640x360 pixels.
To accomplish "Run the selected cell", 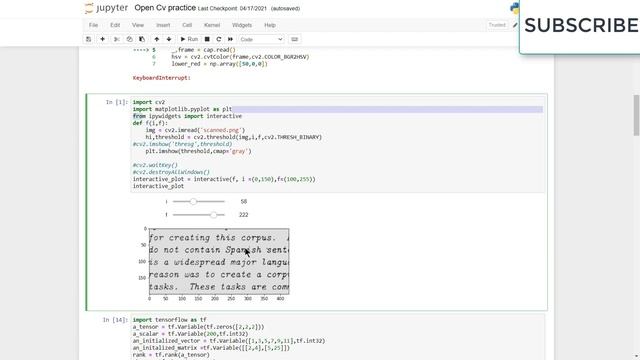I will pos(189,39).
